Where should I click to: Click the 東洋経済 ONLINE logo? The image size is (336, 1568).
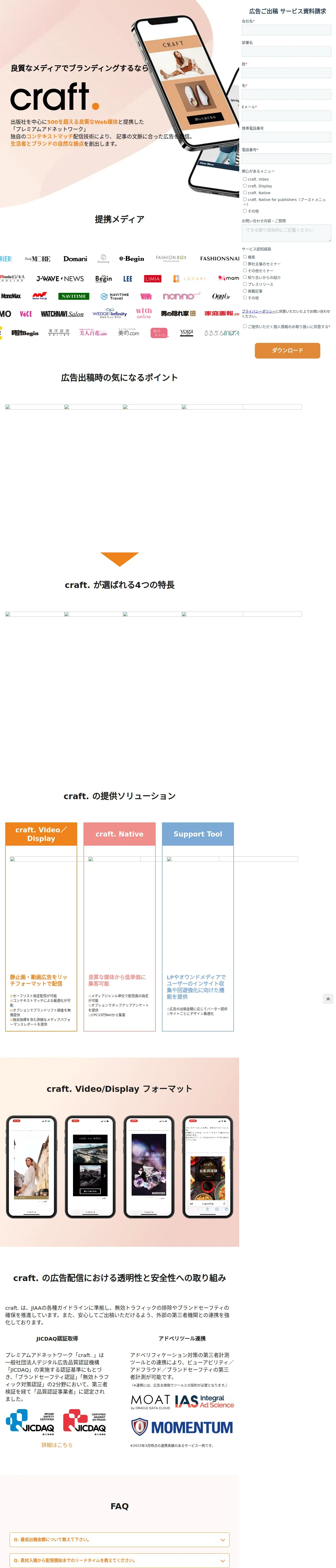pos(59,333)
